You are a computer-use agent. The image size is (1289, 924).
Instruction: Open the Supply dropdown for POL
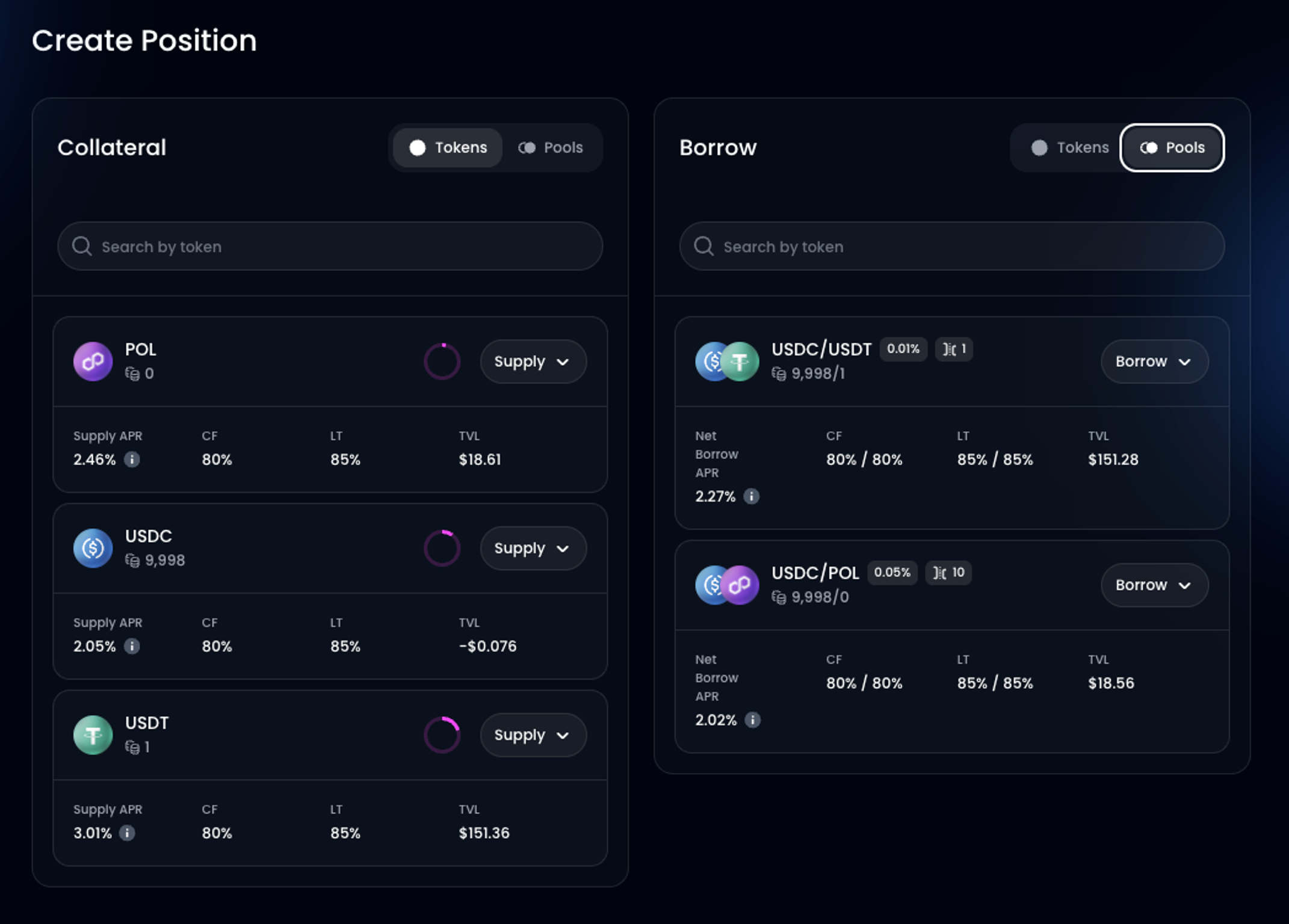click(533, 362)
